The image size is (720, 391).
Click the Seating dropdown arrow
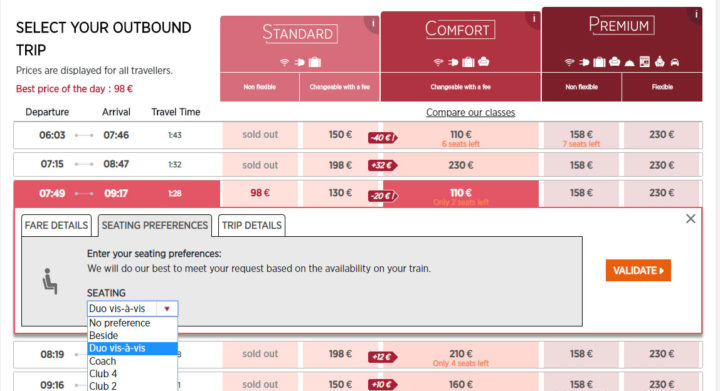(x=167, y=309)
